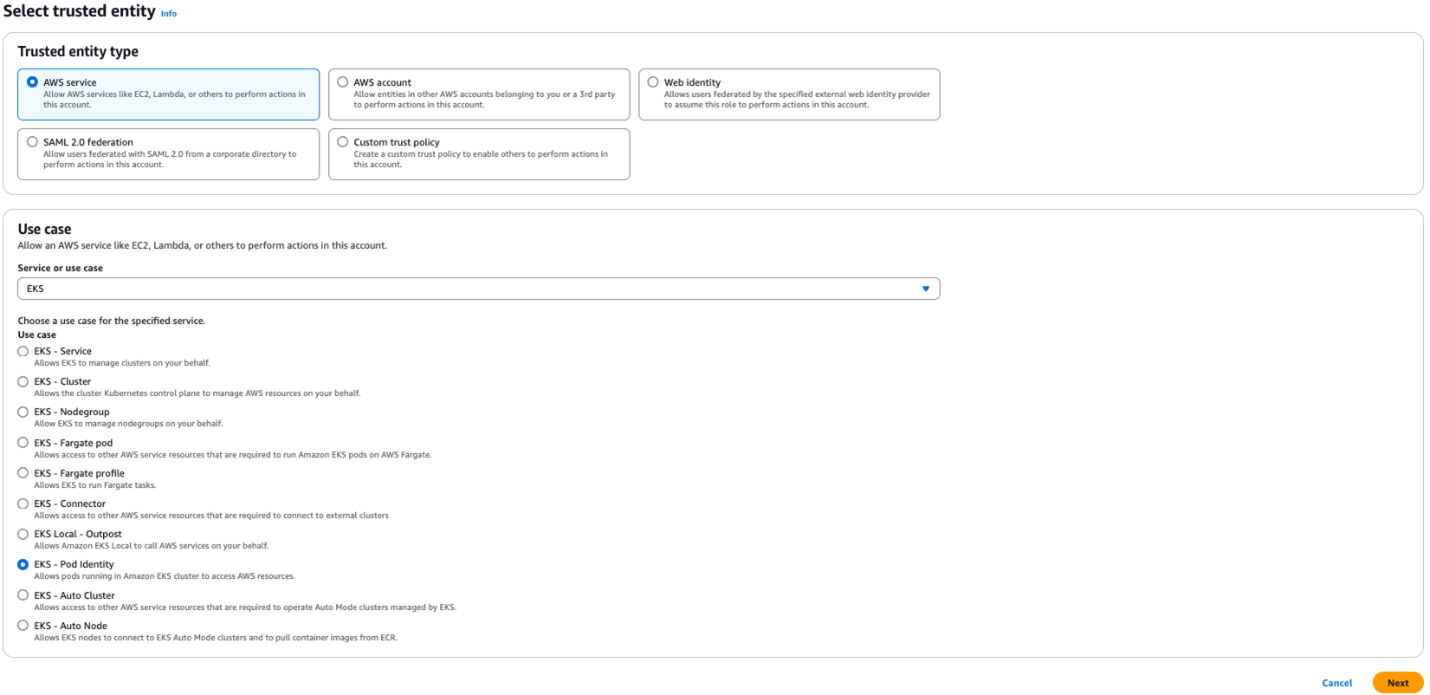The height and width of the screenshot is (695, 1430).
Task: Select EKS - Fargate profile use case
Action: pos(23,472)
